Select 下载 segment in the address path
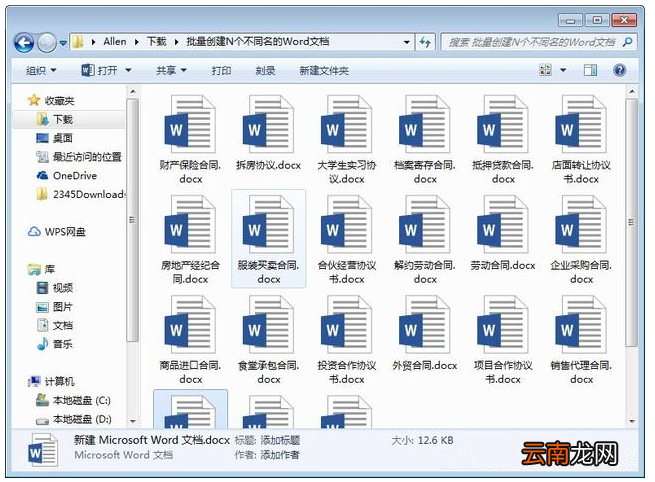655x482 pixels. coord(157,42)
